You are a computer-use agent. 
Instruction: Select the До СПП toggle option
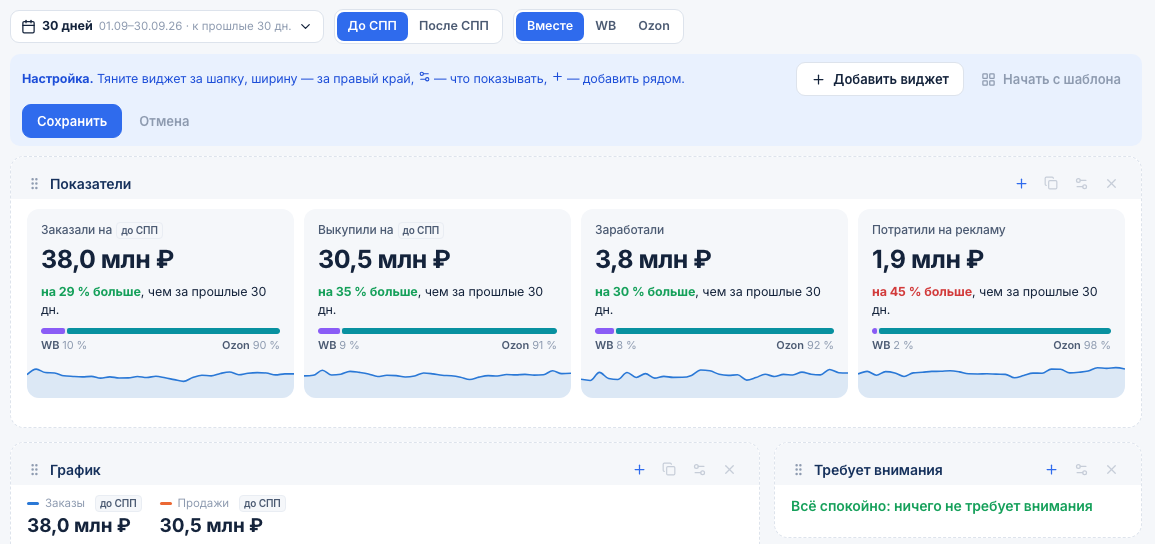coord(372,26)
